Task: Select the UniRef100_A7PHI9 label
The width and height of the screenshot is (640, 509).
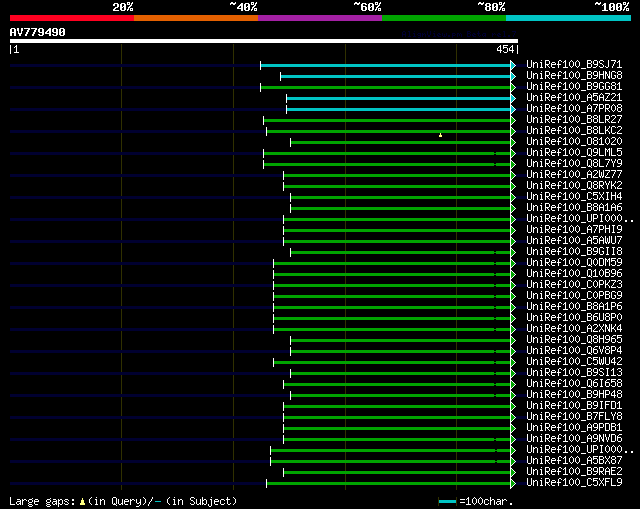Action: pos(574,230)
